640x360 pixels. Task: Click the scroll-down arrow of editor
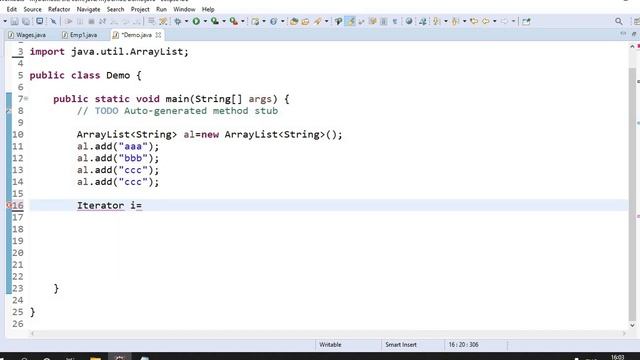click(x=632, y=325)
